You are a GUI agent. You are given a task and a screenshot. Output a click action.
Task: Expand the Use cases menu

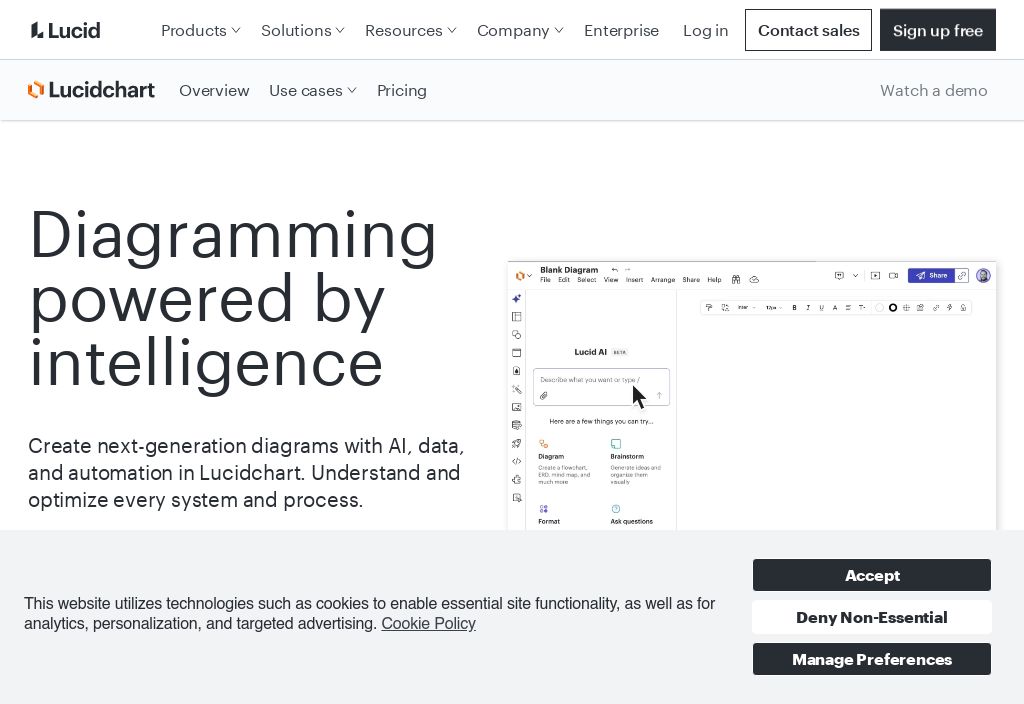coord(312,90)
